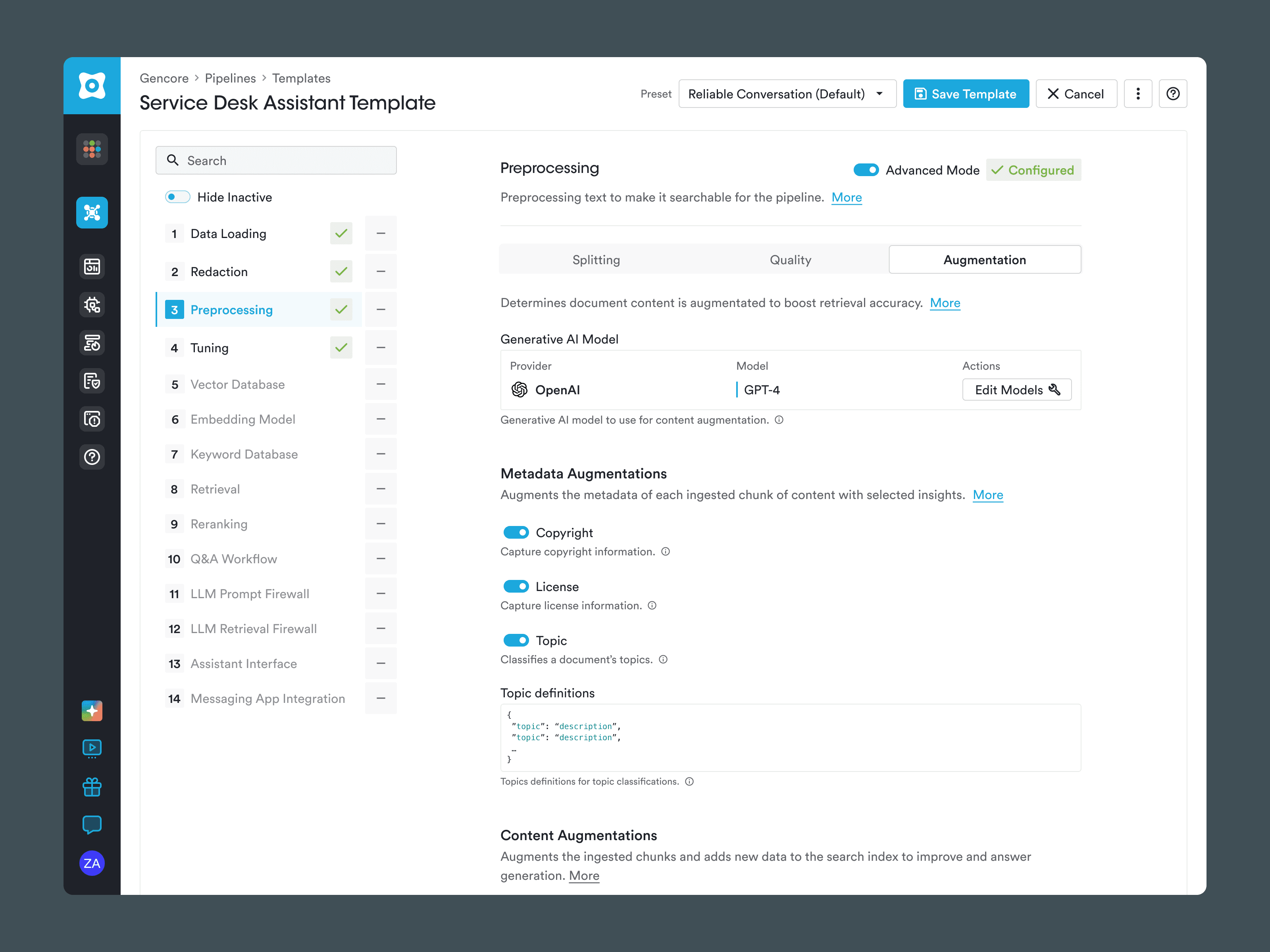Image resolution: width=1270 pixels, height=952 pixels.
Task: Open the pipelines icon in the sidebar
Action: click(x=92, y=212)
